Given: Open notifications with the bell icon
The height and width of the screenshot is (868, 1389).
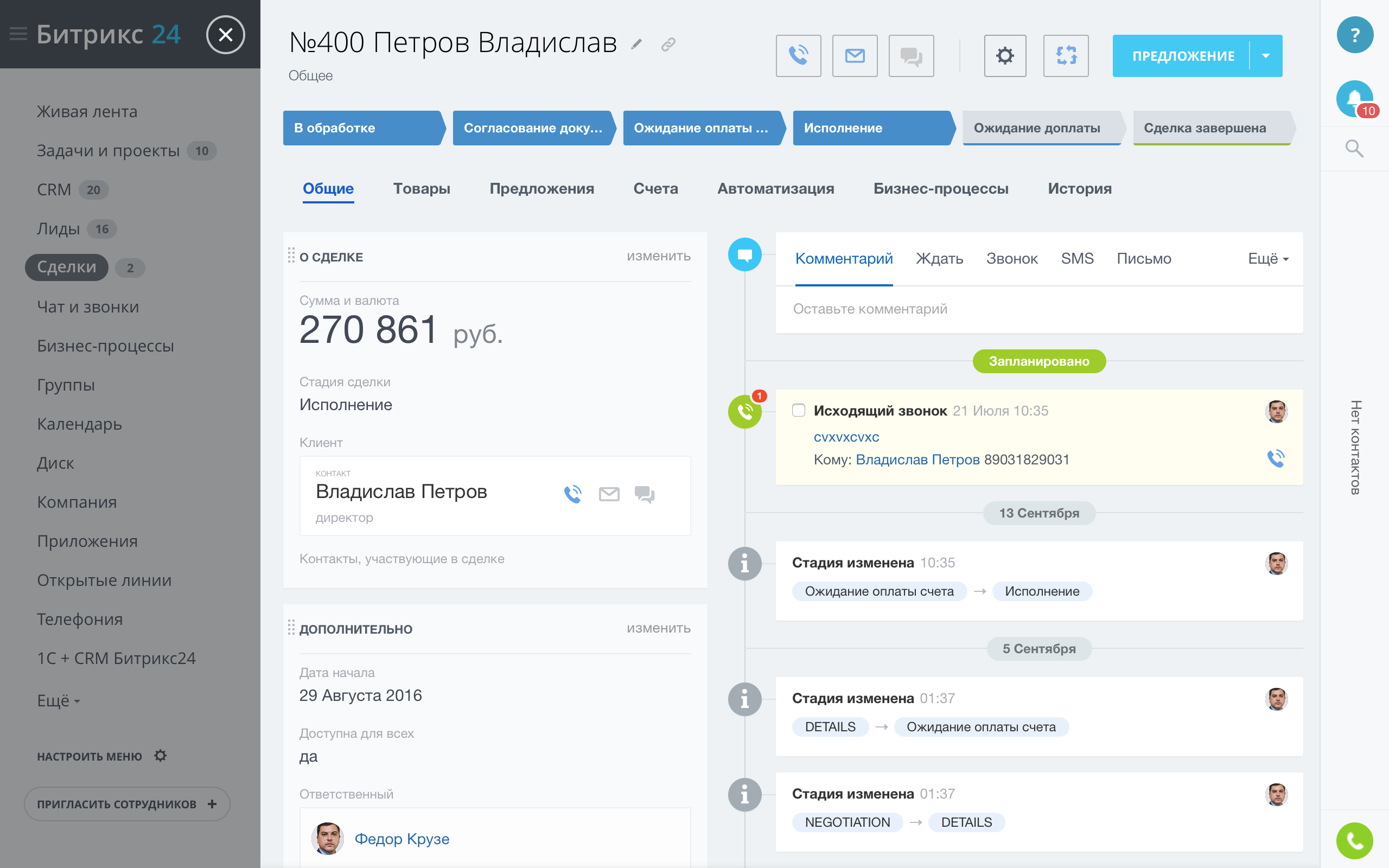Looking at the screenshot, I should pos(1354,98).
